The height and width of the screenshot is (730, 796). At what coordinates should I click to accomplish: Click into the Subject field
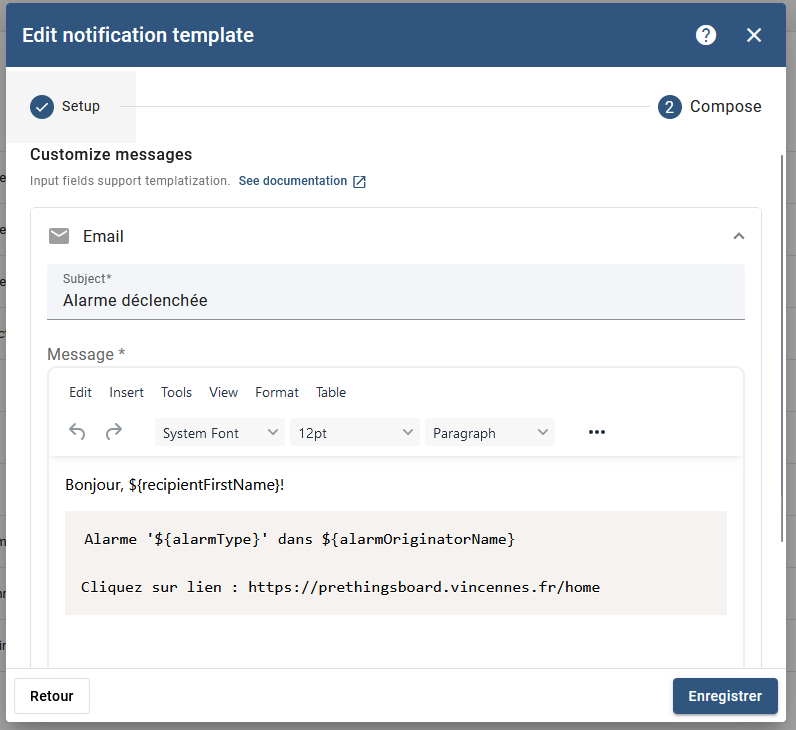pos(396,292)
